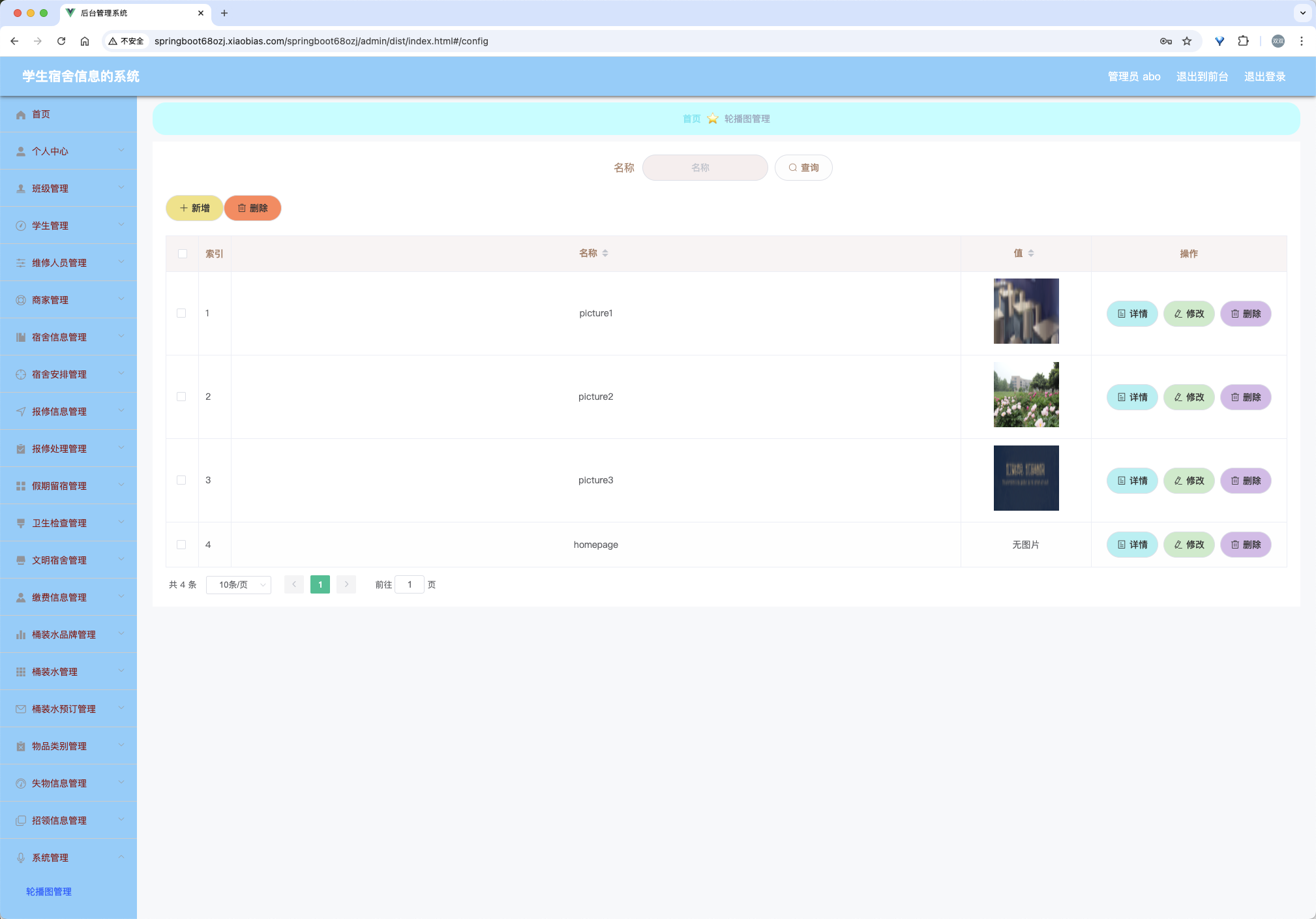This screenshot has height=919, width=1316.
Task: Click the 名称 search input field
Action: click(705, 168)
